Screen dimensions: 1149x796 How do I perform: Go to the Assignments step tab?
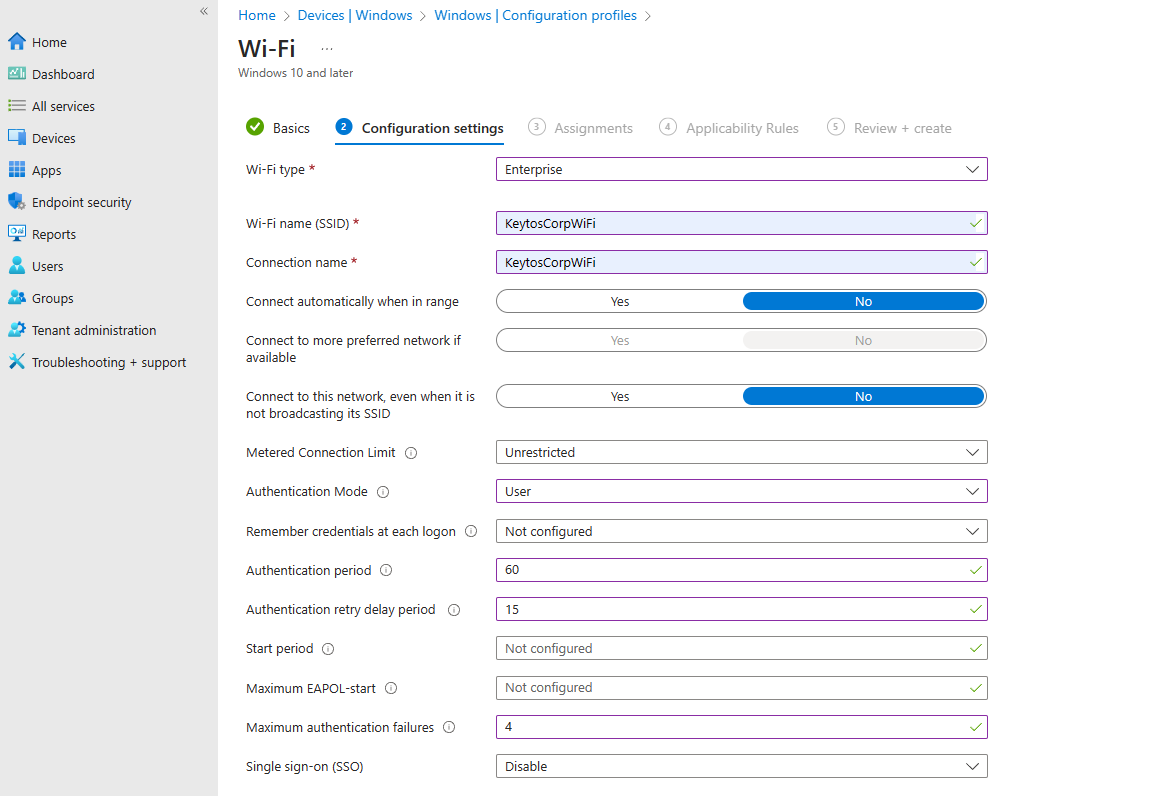tap(580, 128)
